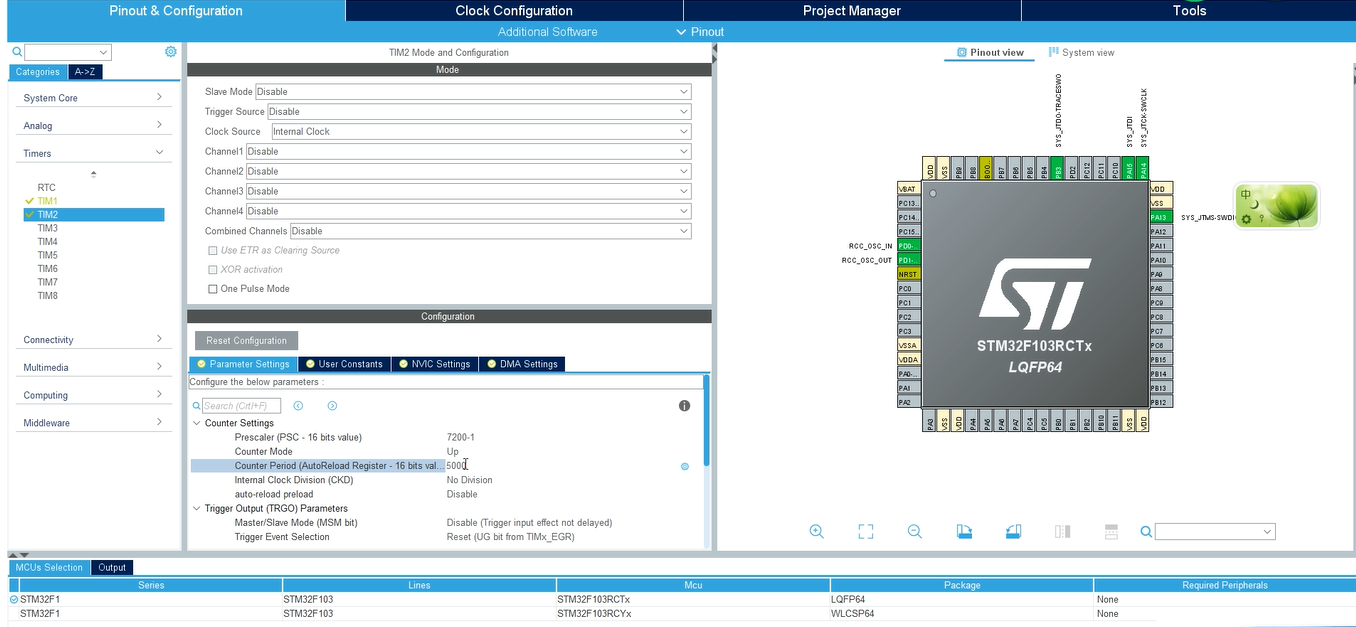Screen dimensions: 1356x627
Task: Select RTC in the timers list
Action: click(x=47, y=188)
